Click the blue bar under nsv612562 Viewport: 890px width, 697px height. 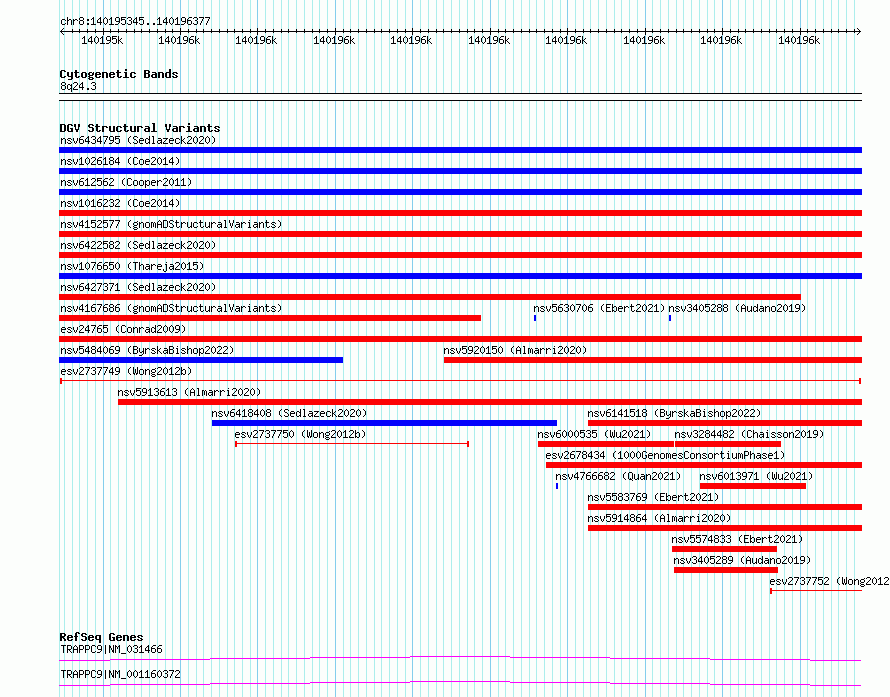coord(460,192)
